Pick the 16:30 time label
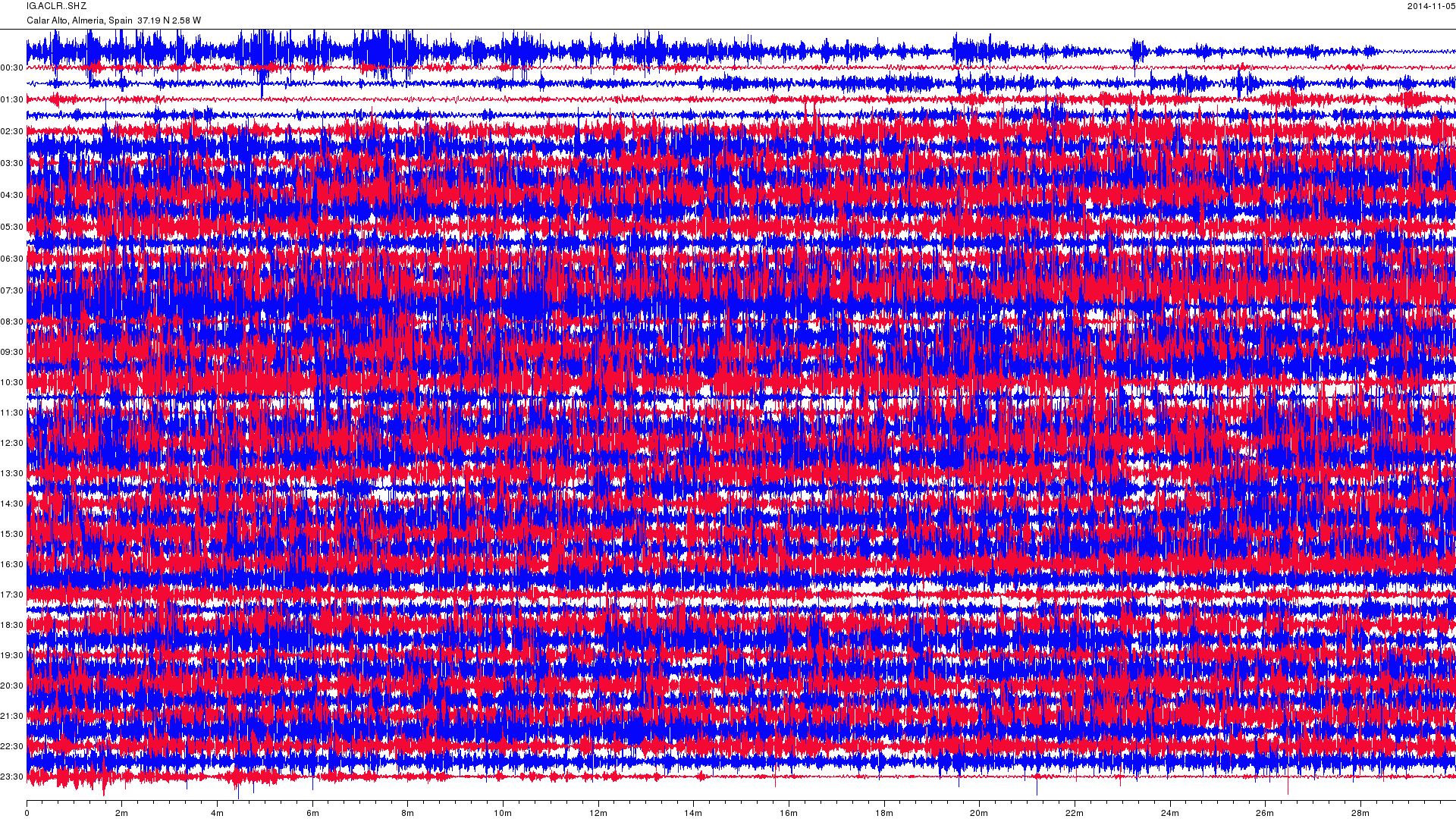 (x=12, y=565)
